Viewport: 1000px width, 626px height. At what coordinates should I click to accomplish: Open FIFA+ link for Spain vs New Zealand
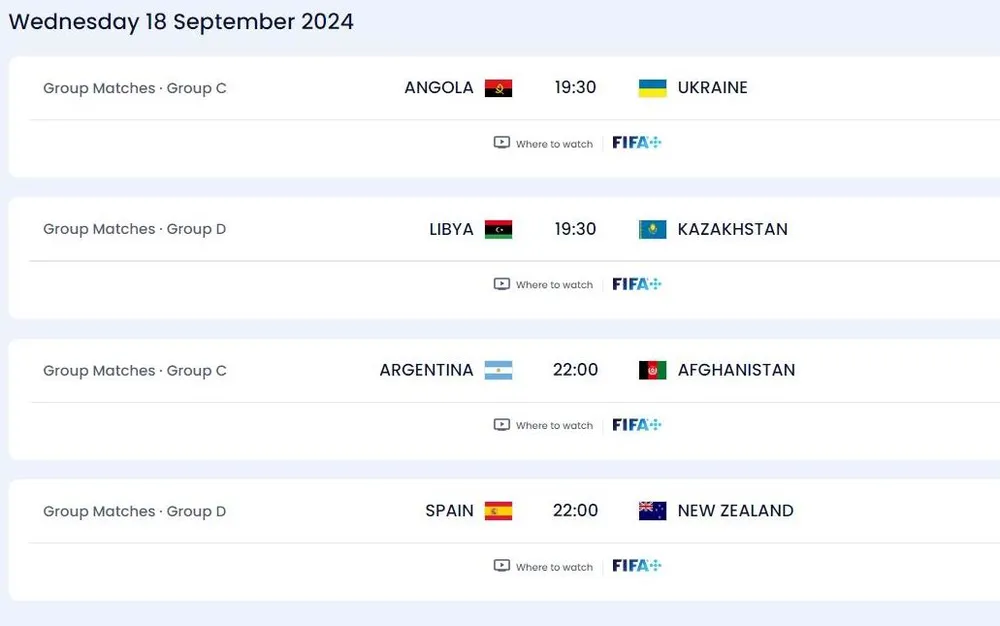pos(637,566)
